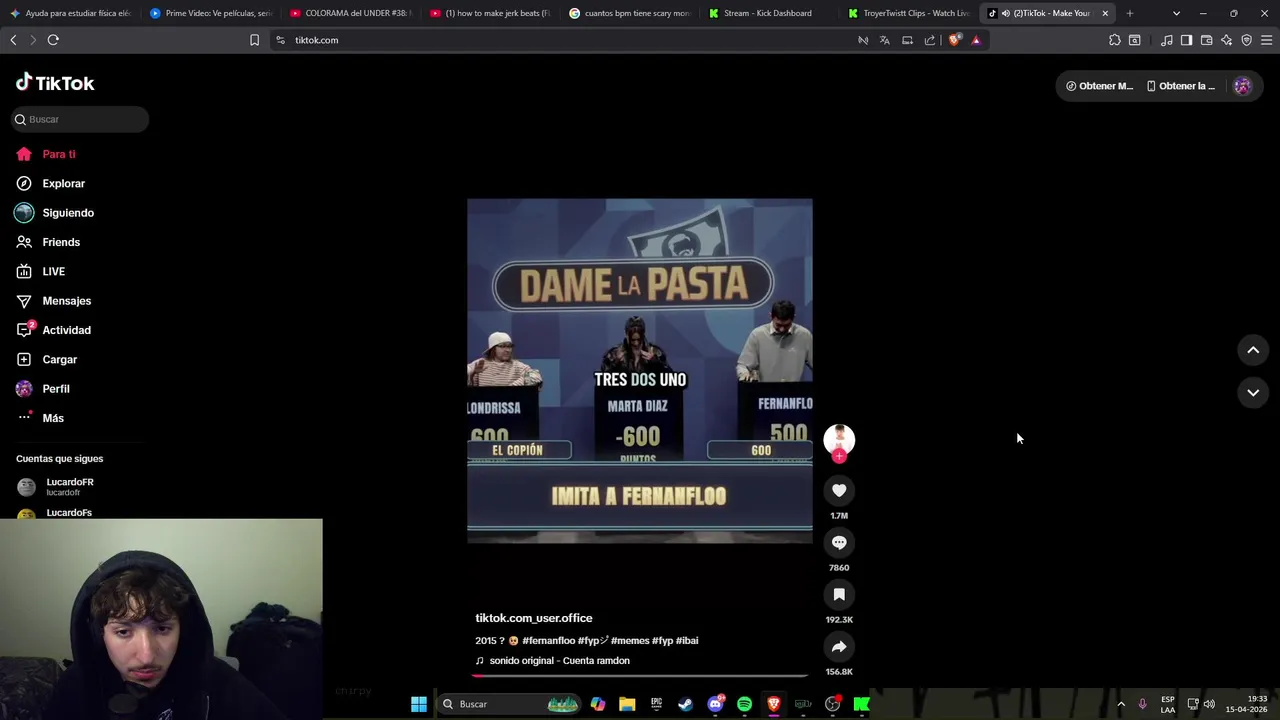Viewport: 1280px width, 720px height.
Task: Open Brave Shields lion icon
Action: click(954, 40)
